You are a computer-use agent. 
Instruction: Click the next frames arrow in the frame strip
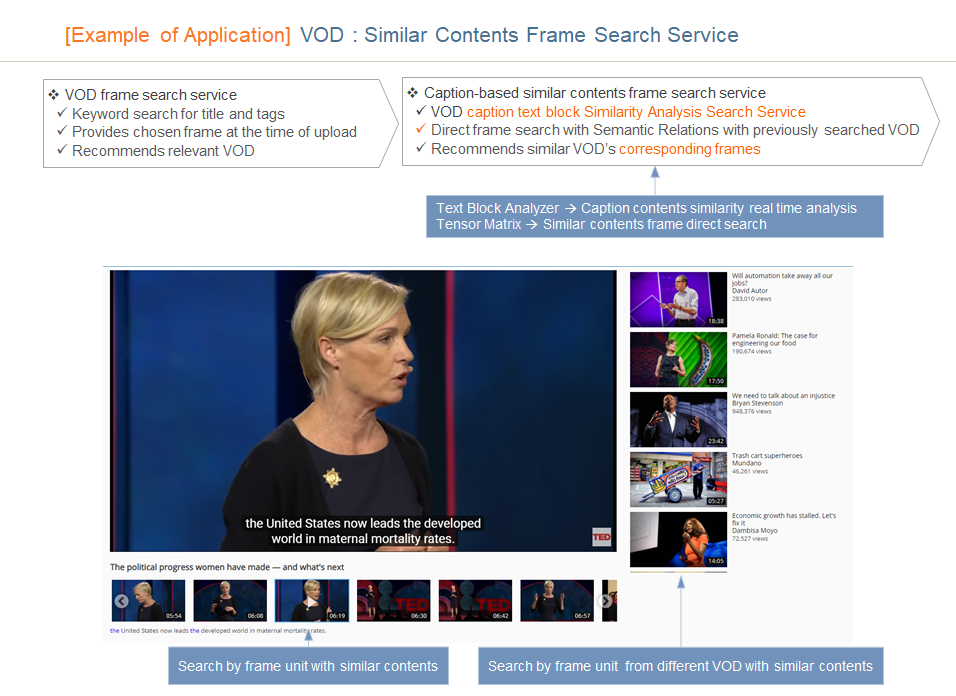tap(606, 601)
